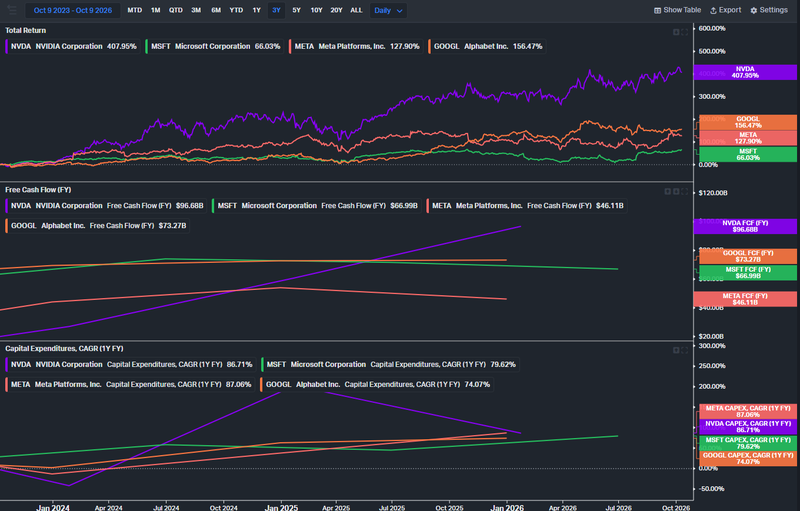Move the Free Cash Flow panel up
Image resolution: width=800 pixels, height=511 pixels.
[667, 191]
